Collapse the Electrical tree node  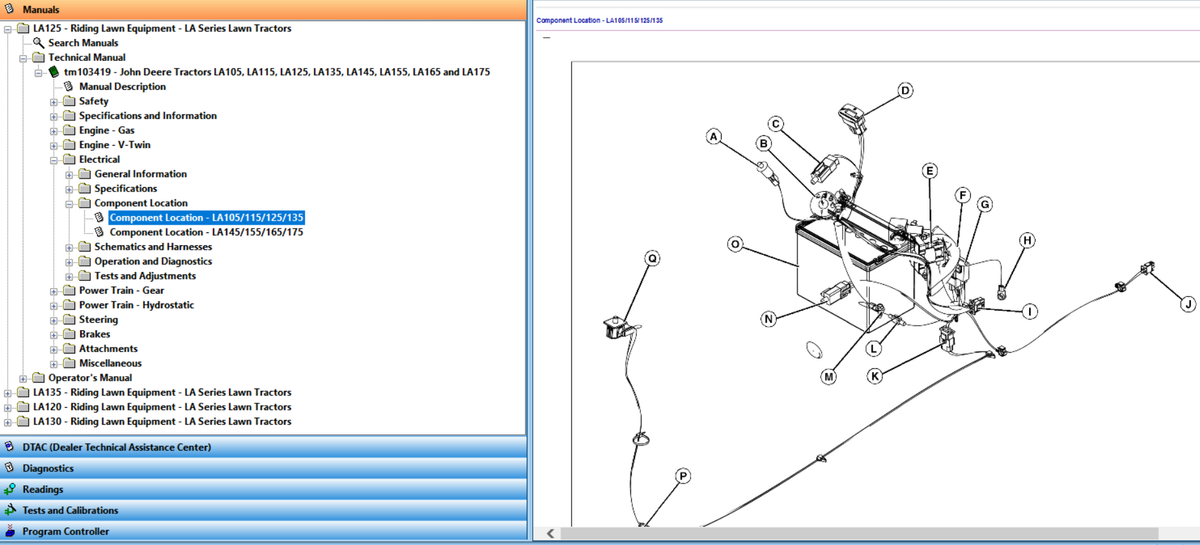coord(54,159)
